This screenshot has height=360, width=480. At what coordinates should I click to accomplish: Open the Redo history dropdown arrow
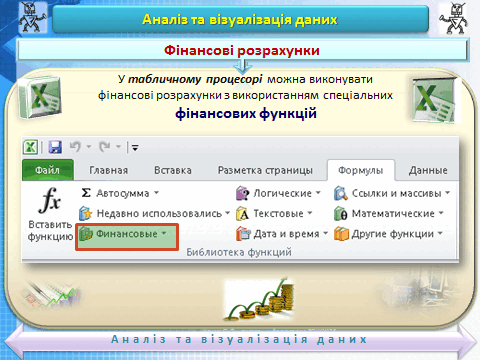[x=118, y=146]
